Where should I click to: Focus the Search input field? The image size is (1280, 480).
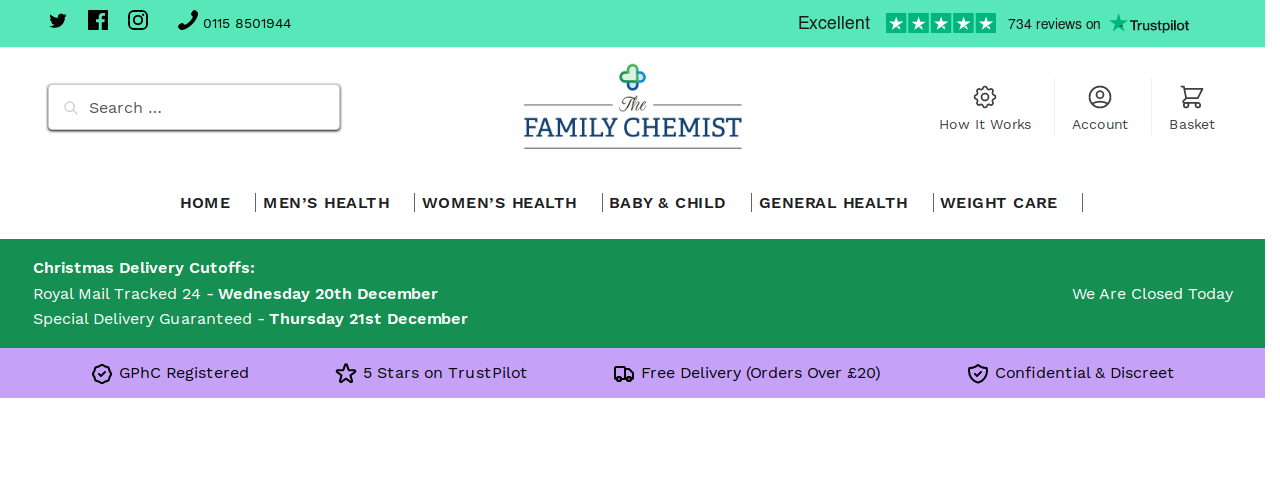[x=194, y=107]
